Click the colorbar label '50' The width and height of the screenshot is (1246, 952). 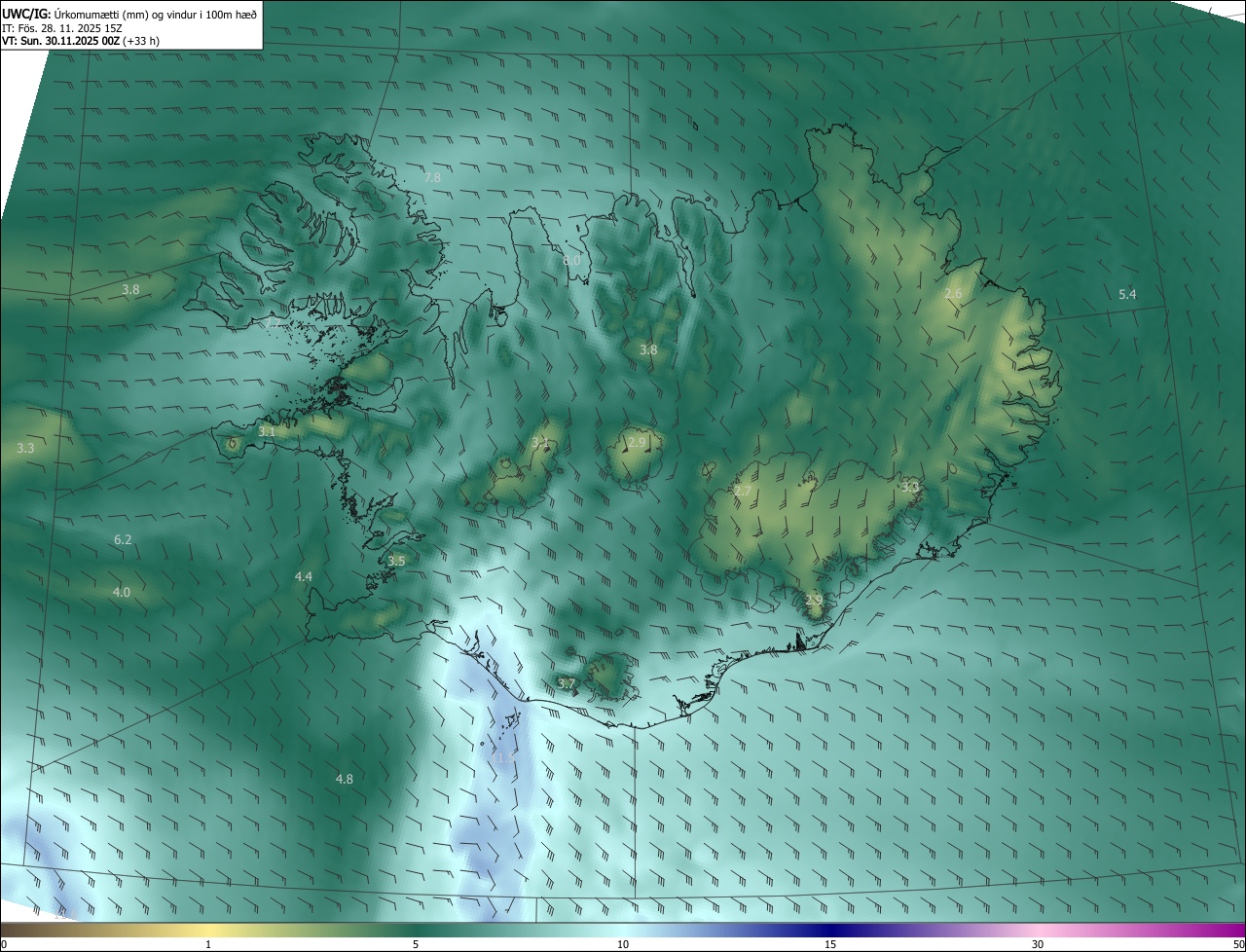[x=1239, y=945]
